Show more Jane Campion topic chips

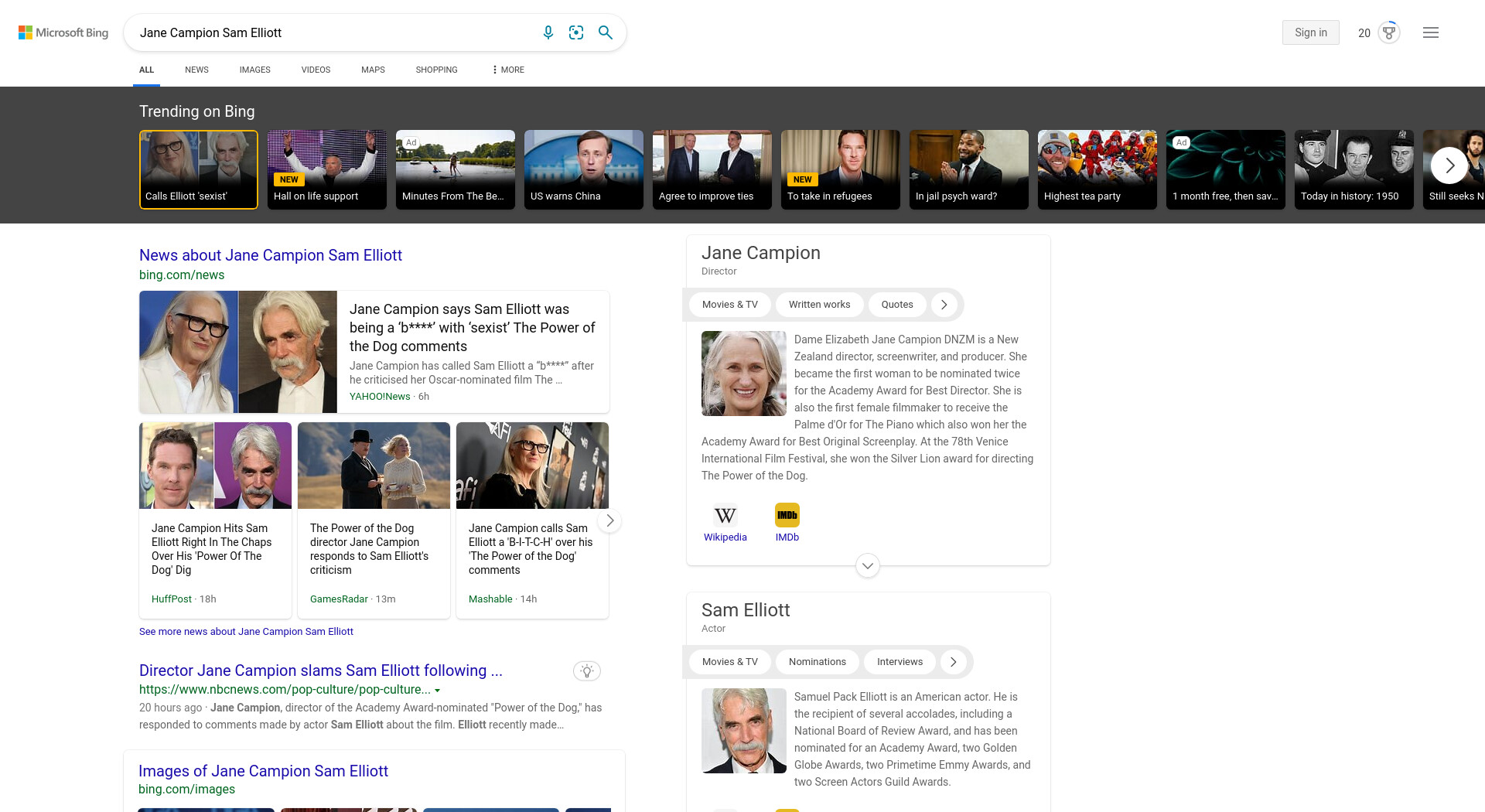click(x=944, y=305)
